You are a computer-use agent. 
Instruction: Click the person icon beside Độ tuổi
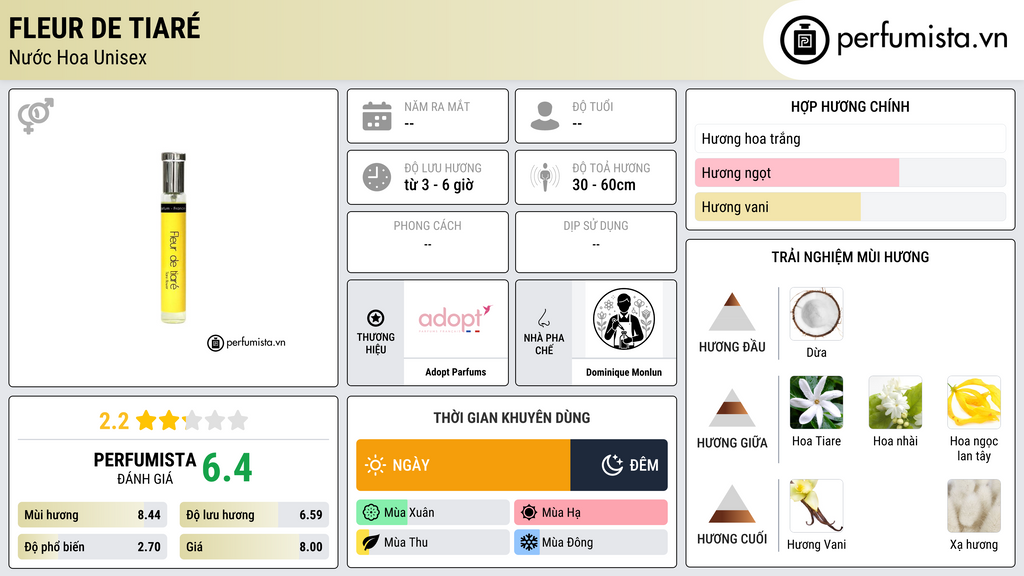click(545, 116)
